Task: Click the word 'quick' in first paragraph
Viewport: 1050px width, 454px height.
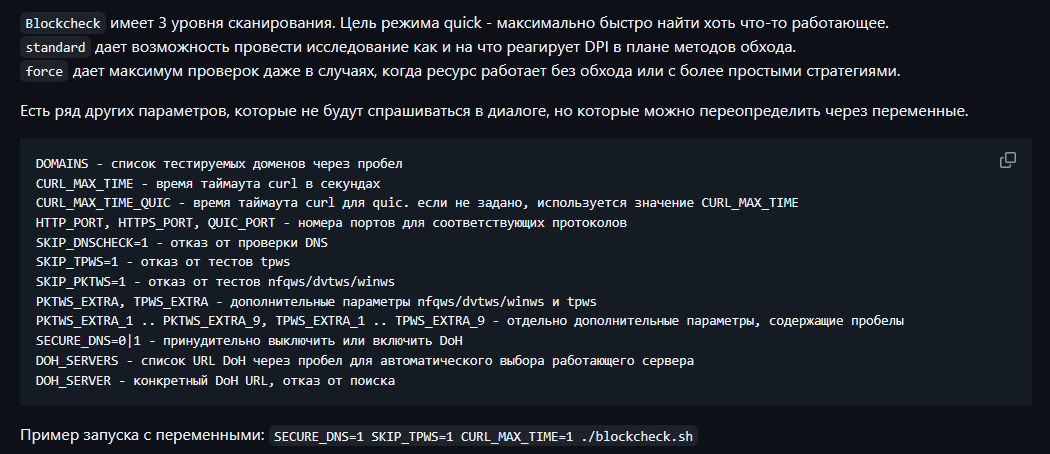Action: (462, 23)
